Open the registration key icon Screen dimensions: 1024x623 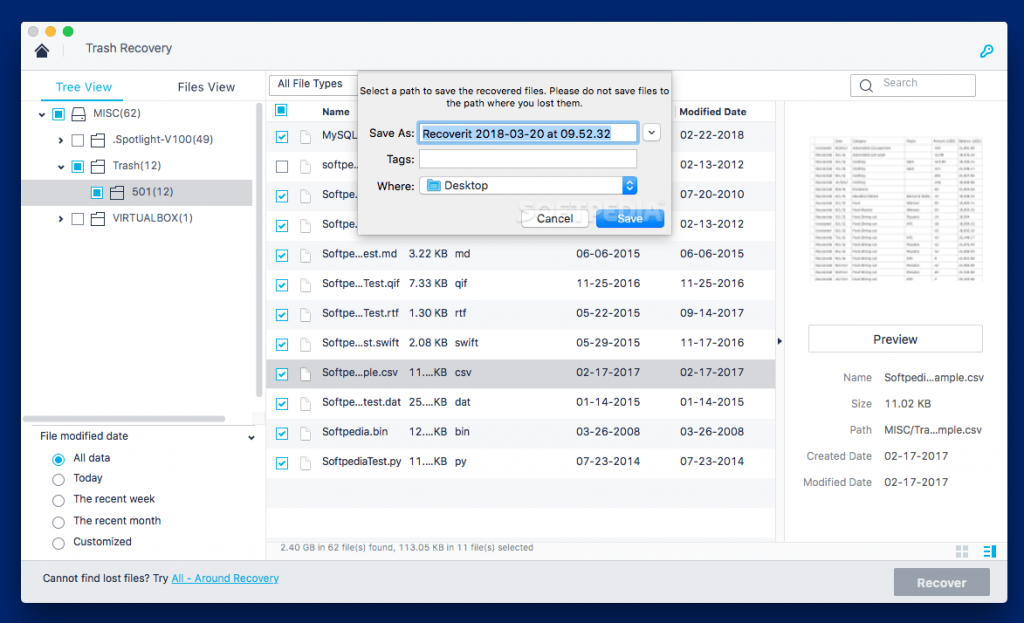click(986, 51)
